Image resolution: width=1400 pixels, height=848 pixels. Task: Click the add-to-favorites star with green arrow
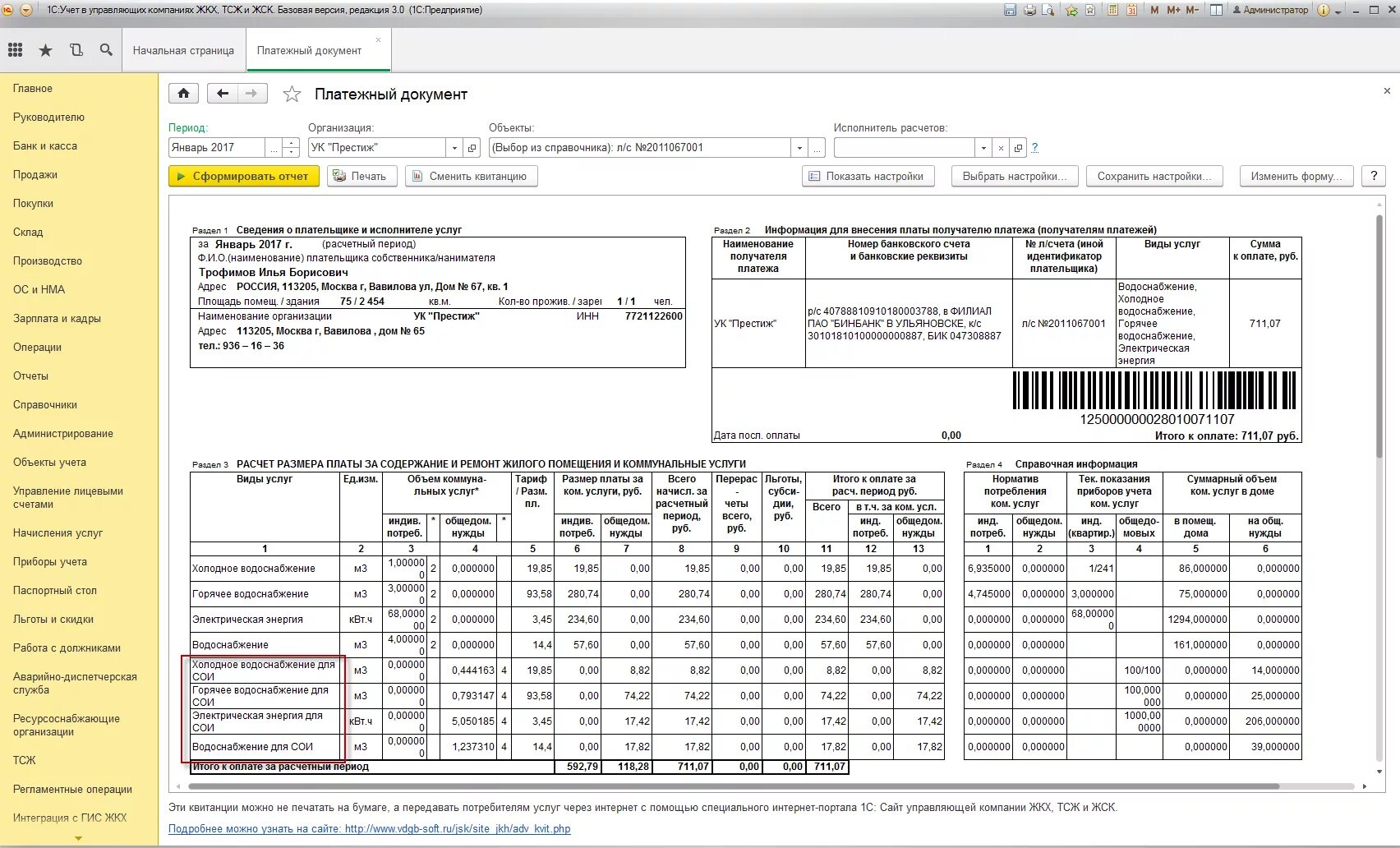click(x=1071, y=10)
